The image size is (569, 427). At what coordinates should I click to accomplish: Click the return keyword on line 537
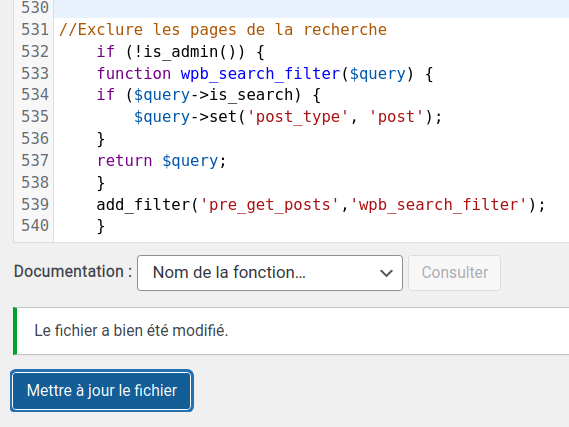point(124,161)
